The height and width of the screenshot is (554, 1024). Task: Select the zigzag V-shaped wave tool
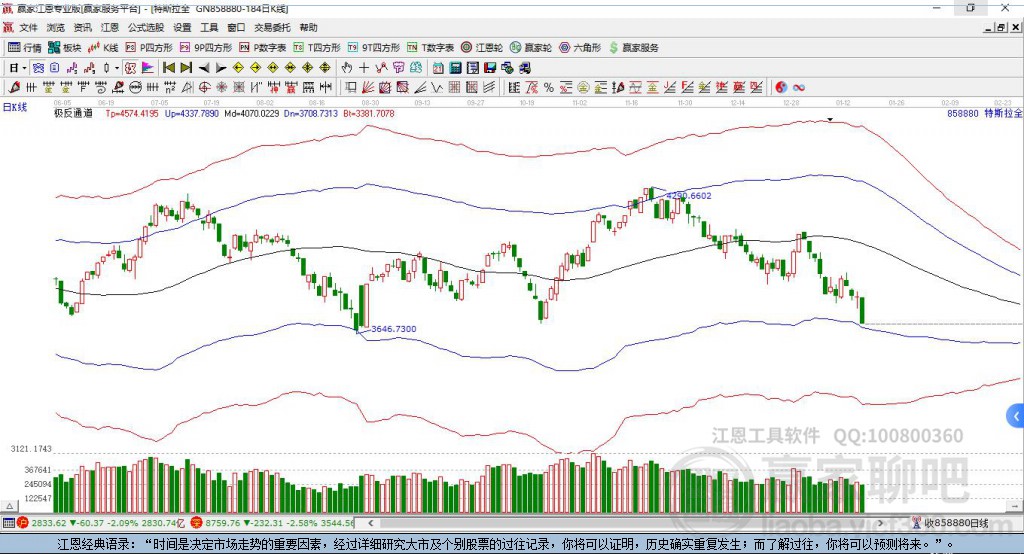[x=438, y=87]
